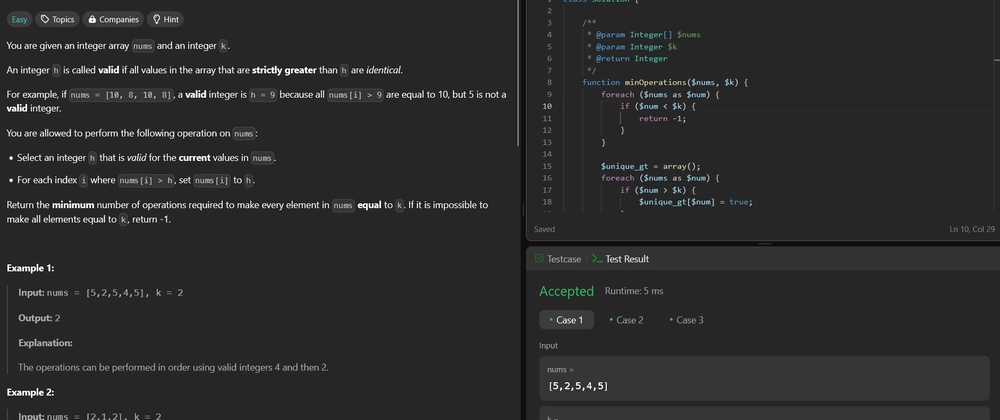Select Case 3 tab
The width and height of the screenshot is (1000, 420).
(687, 320)
